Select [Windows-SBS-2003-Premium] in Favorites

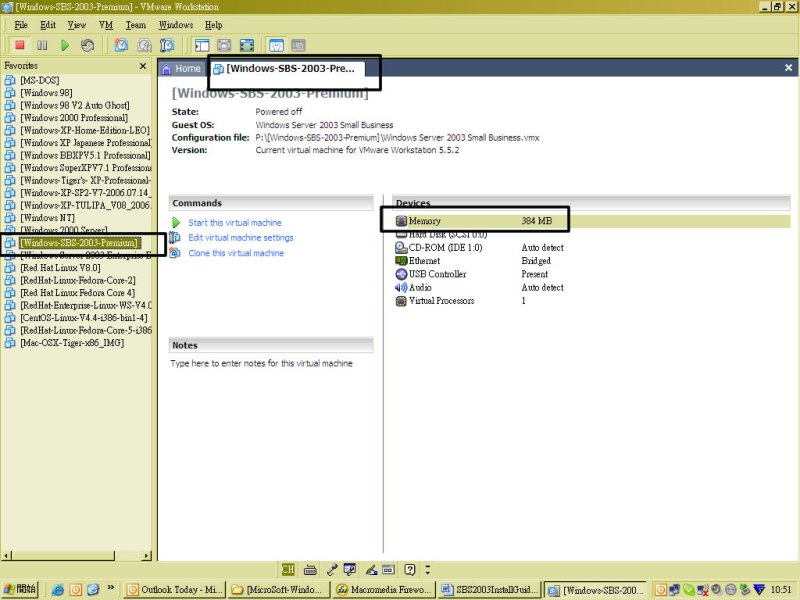click(79, 243)
